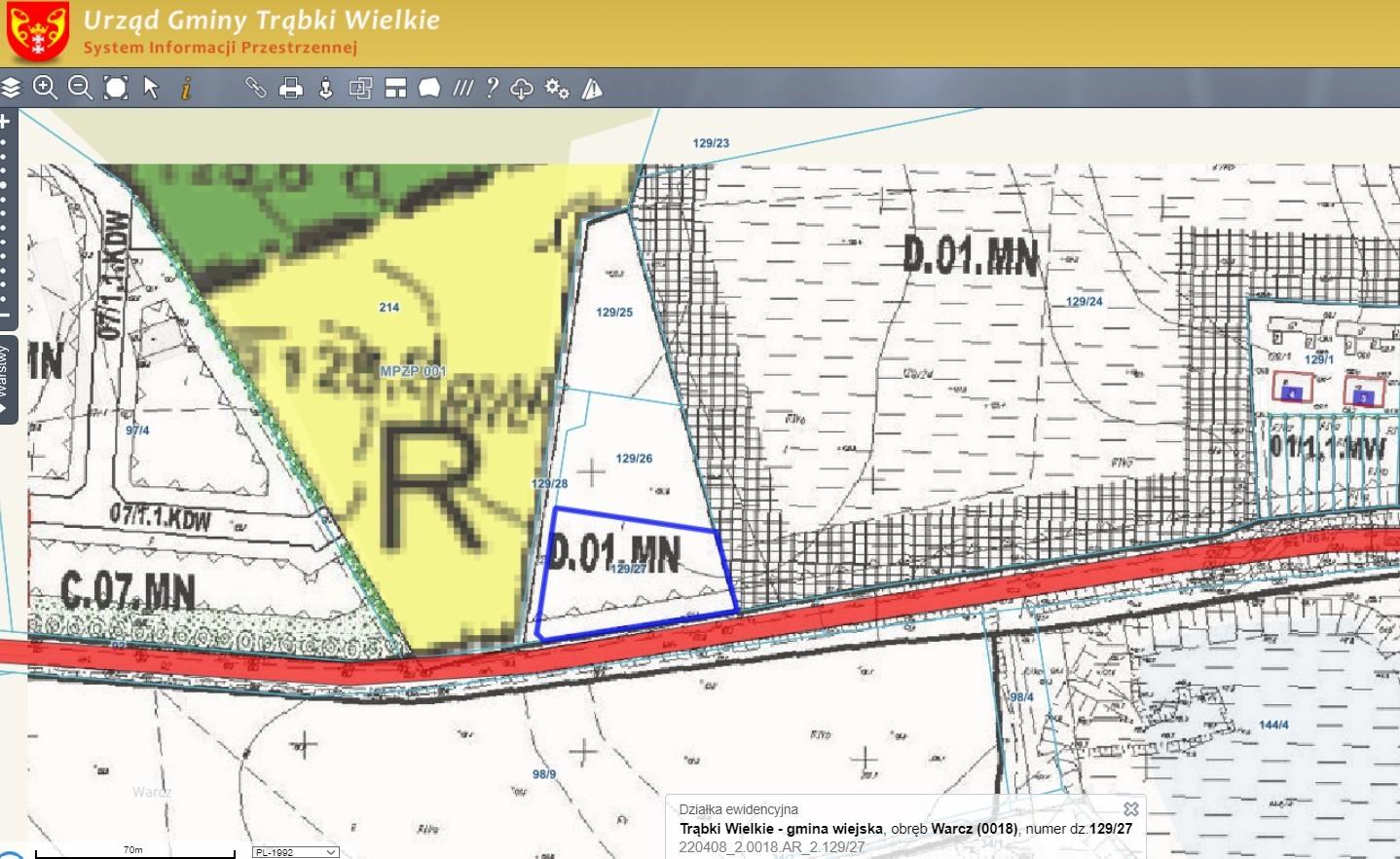Activate the orange info identify tool

[x=186, y=88]
